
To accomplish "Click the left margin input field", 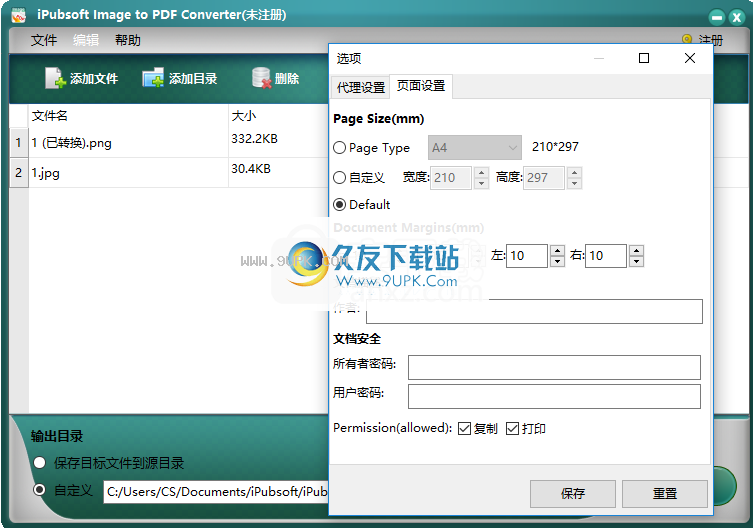I will (x=527, y=256).
